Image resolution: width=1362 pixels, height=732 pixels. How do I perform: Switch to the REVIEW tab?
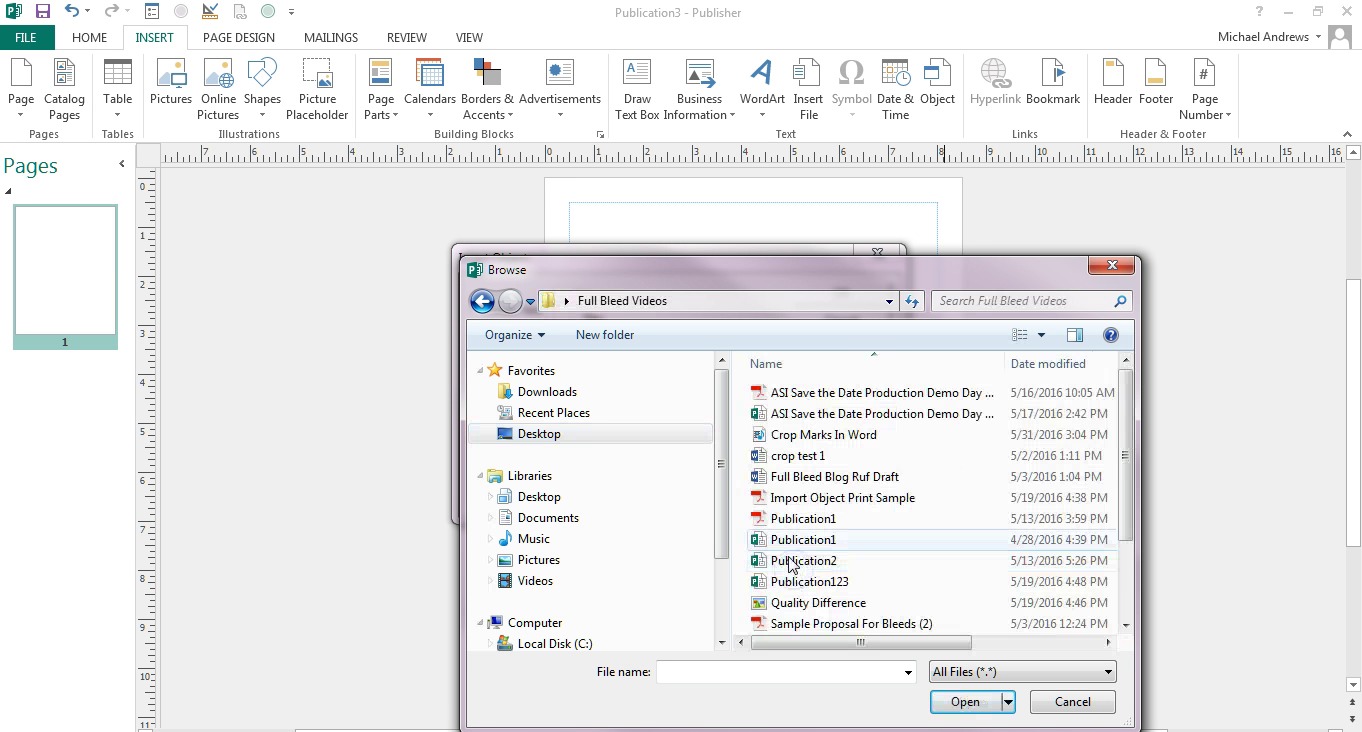coord(407,37)
